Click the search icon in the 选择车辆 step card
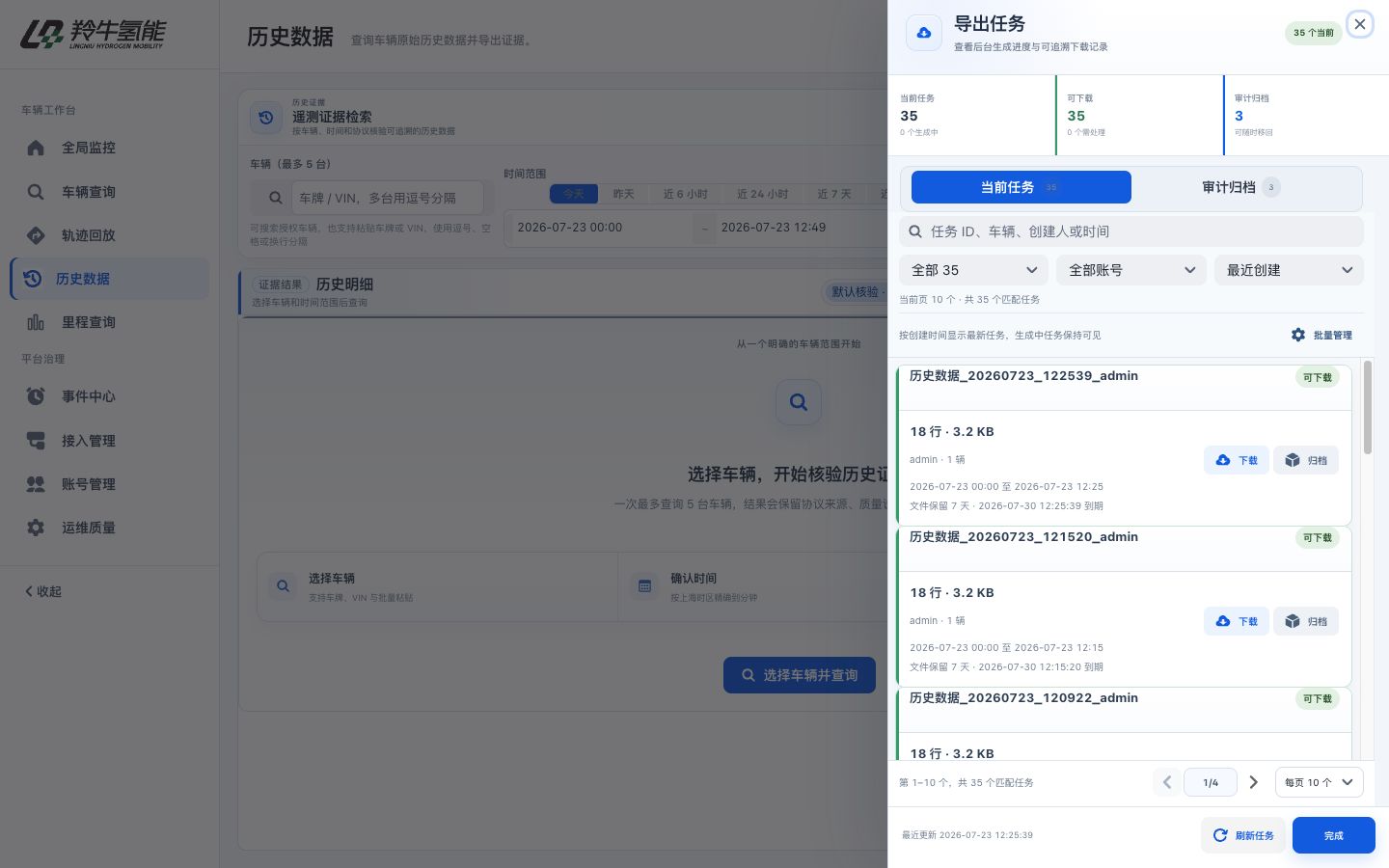 (x=283, y=585)
